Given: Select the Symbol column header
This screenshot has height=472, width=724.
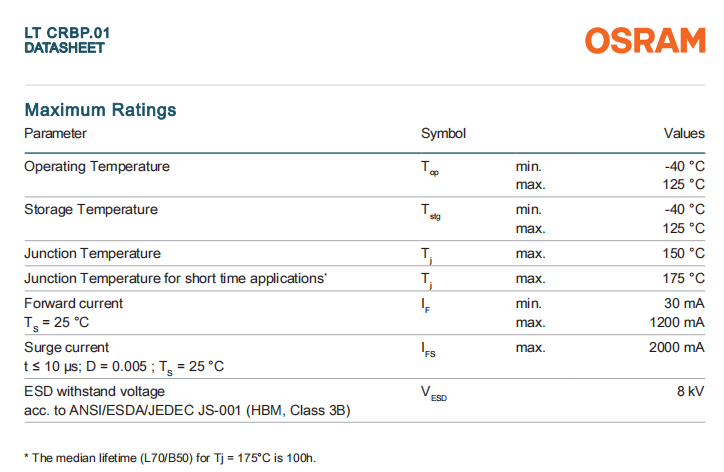Looking at the screenshot, I should tap(443, 133).
